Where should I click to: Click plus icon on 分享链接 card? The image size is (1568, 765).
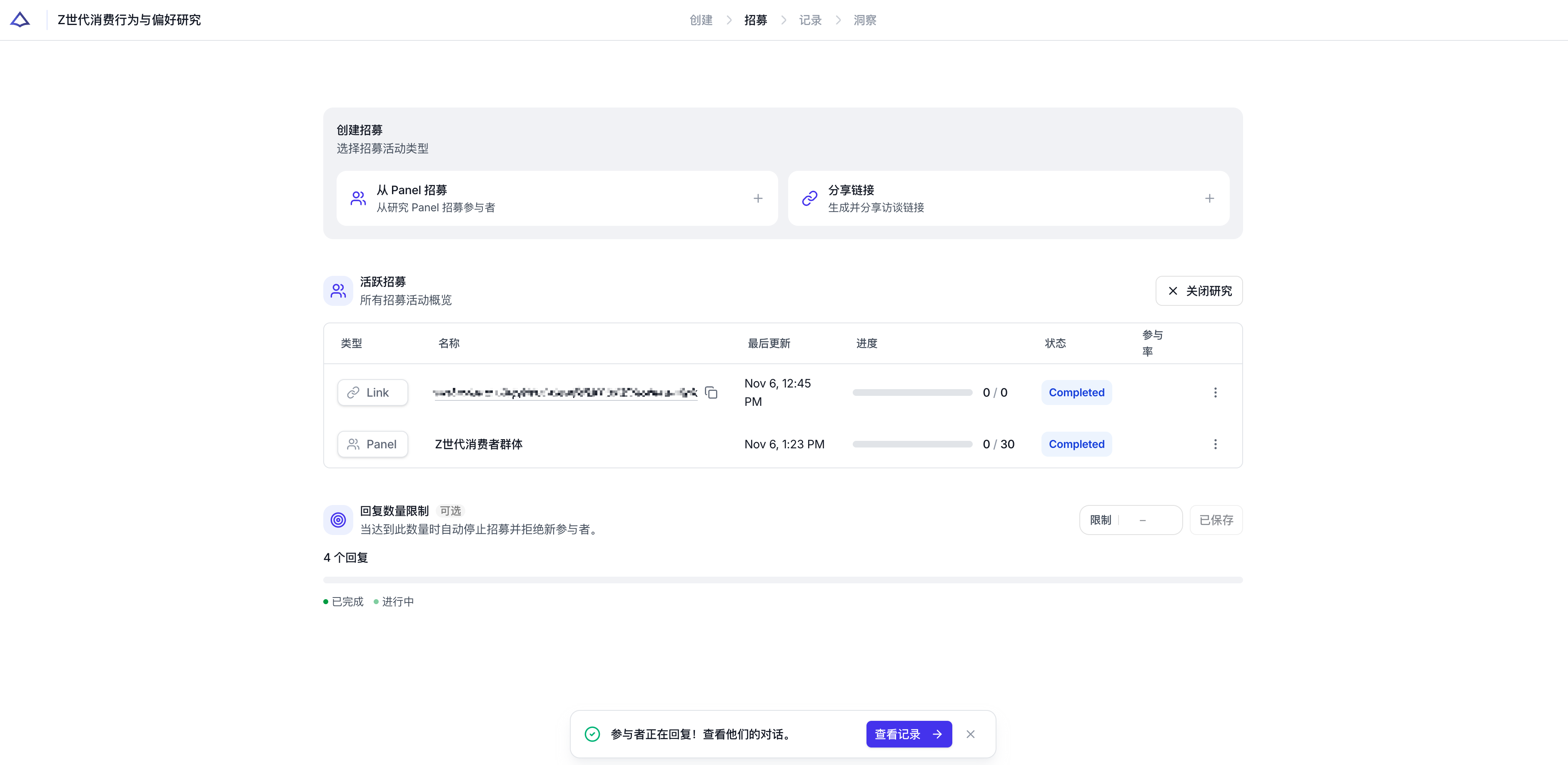(x=1209, y=198)
